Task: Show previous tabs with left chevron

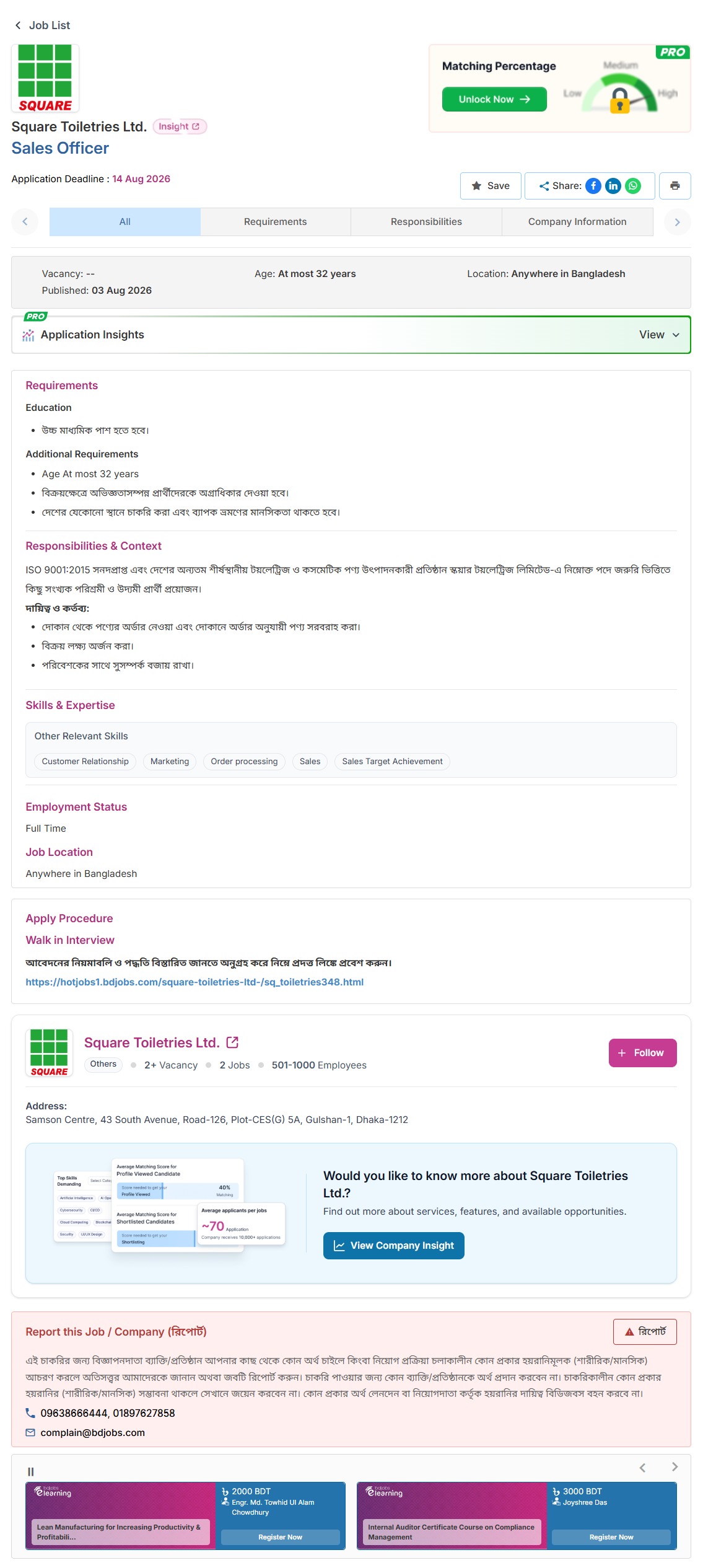Action: click(25, 222)
